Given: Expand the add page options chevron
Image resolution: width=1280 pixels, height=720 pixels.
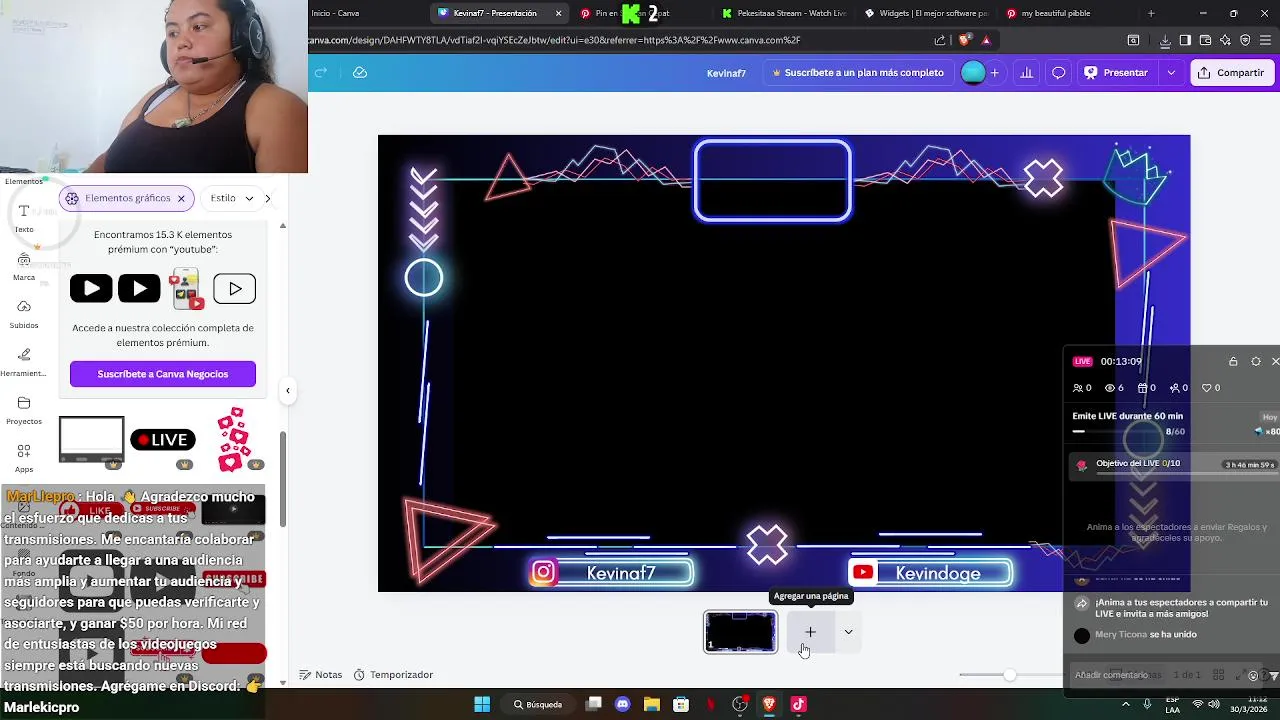Looking at the screenshot, I should coord(848,632).
